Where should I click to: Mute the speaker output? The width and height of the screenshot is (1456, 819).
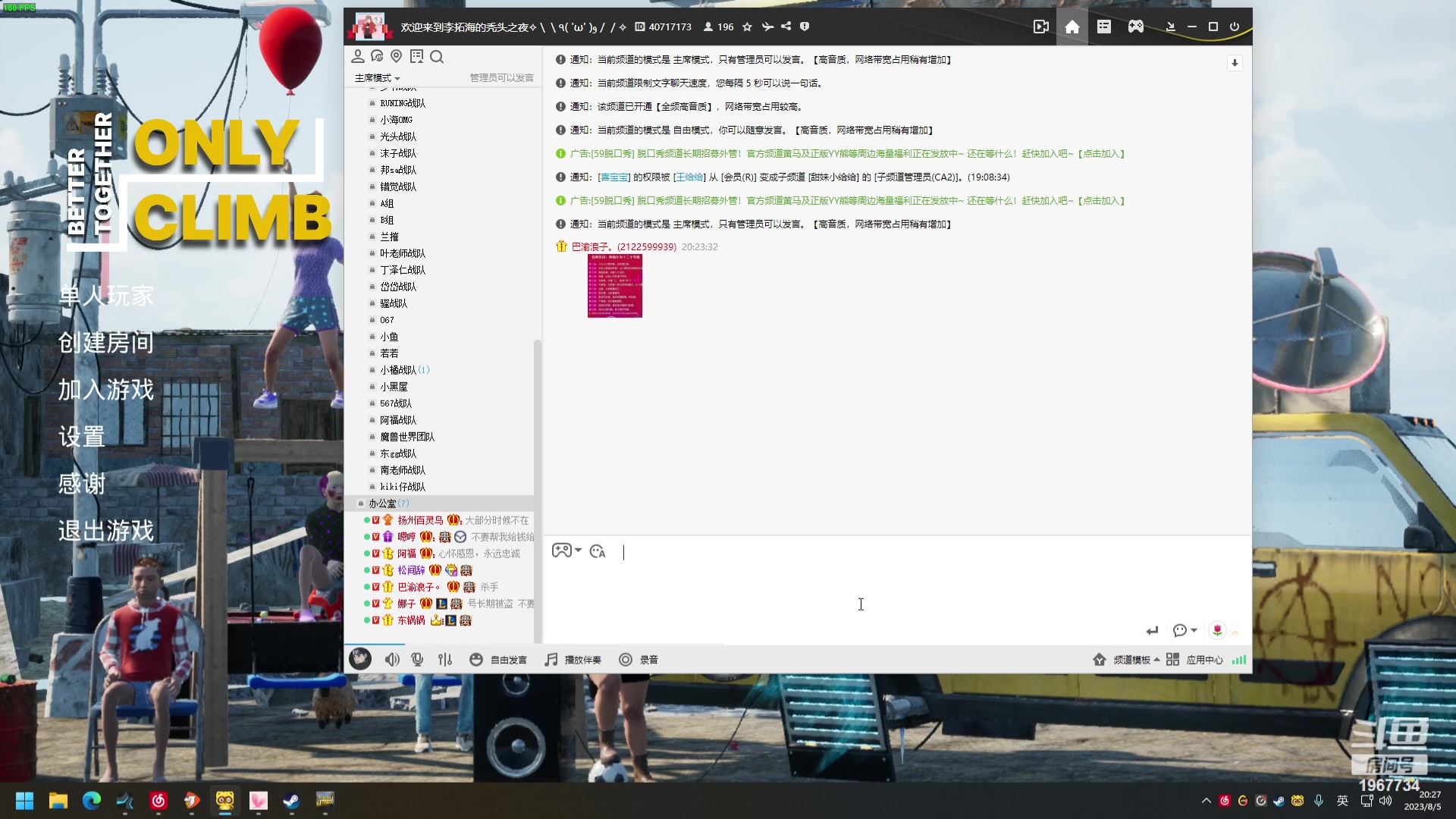tap(392, 660)
